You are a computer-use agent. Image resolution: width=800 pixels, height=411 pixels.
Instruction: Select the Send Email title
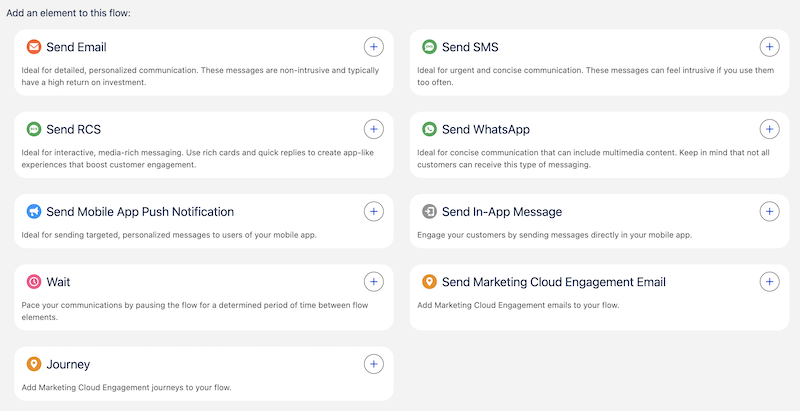tap(77, 47)
